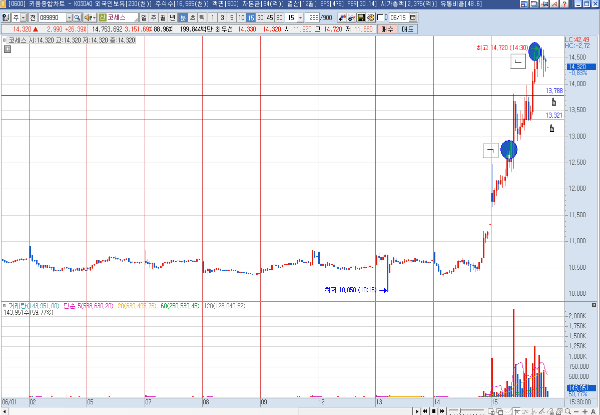The image size is (600, 415).
Task: Click the plus zoom-in icon at bottom
Action: 585,411
